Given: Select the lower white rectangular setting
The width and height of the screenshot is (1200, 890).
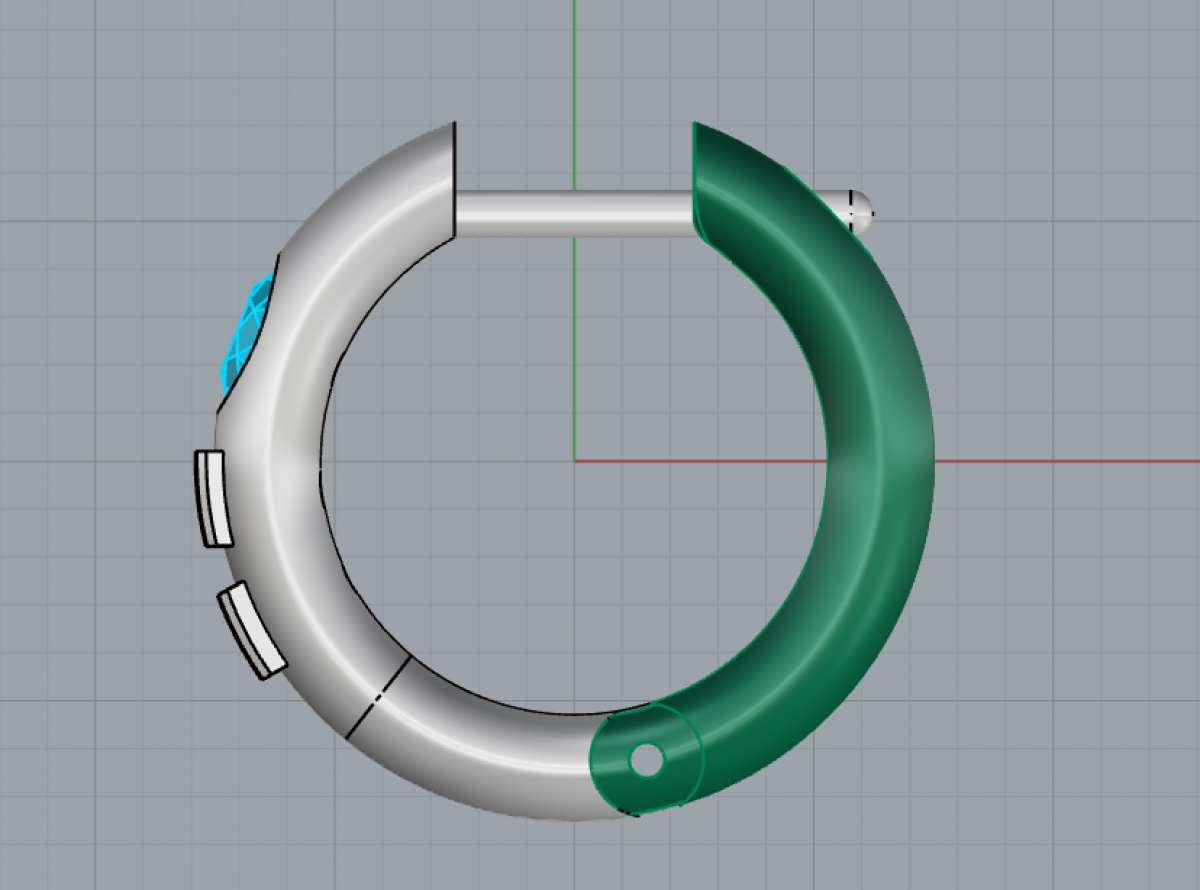Looking at the screenshot, I should pos(252,630).
